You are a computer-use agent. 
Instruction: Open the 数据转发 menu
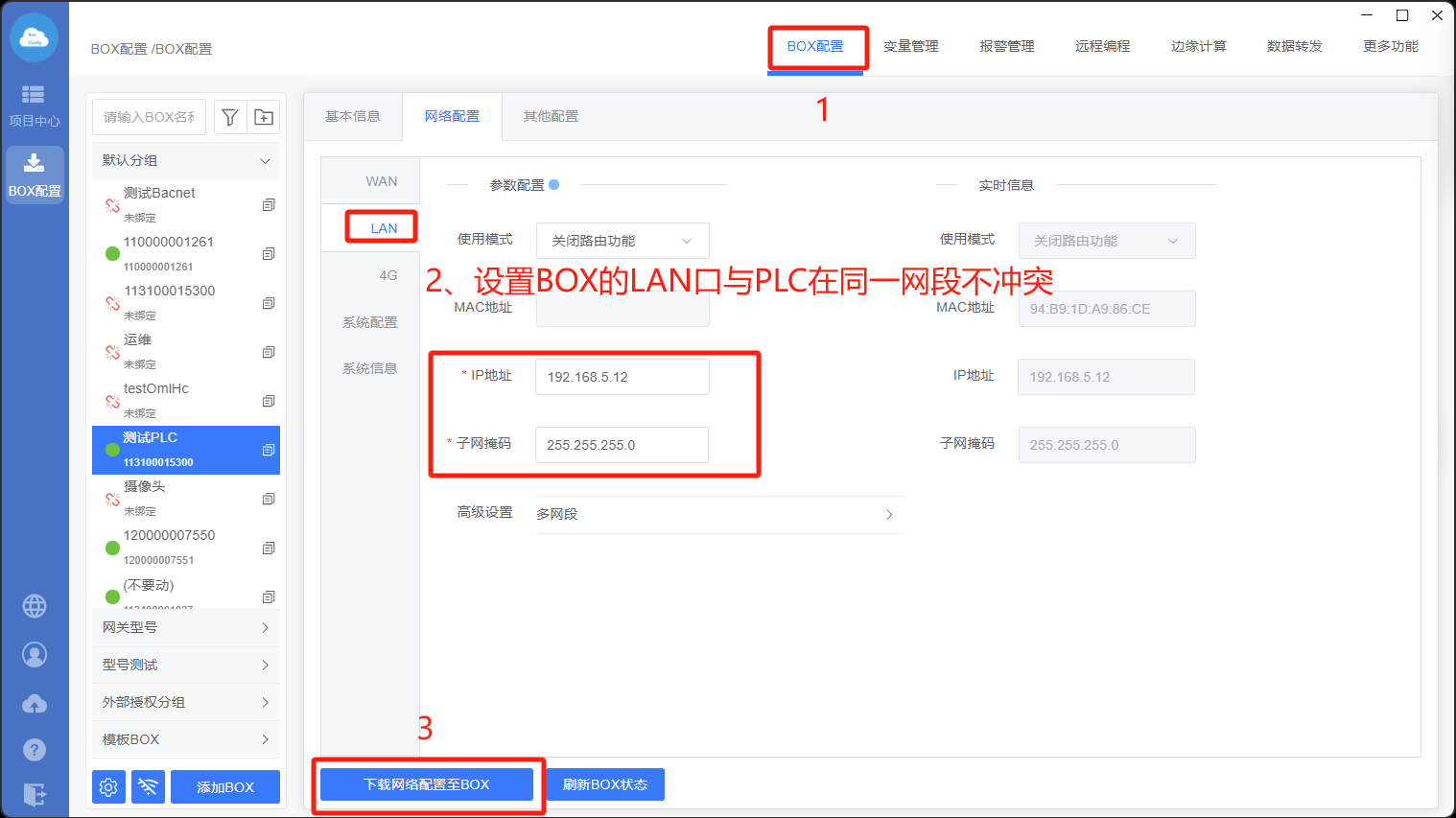pyautogui.click(x=1295, y=46)
